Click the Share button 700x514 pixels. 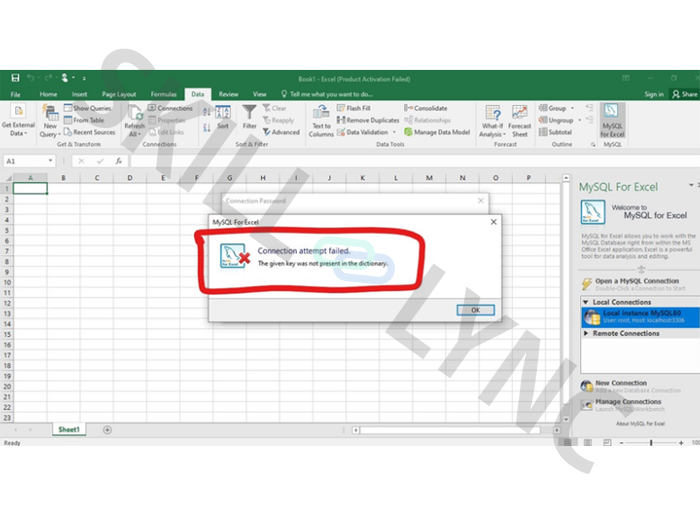pos(685,94)
